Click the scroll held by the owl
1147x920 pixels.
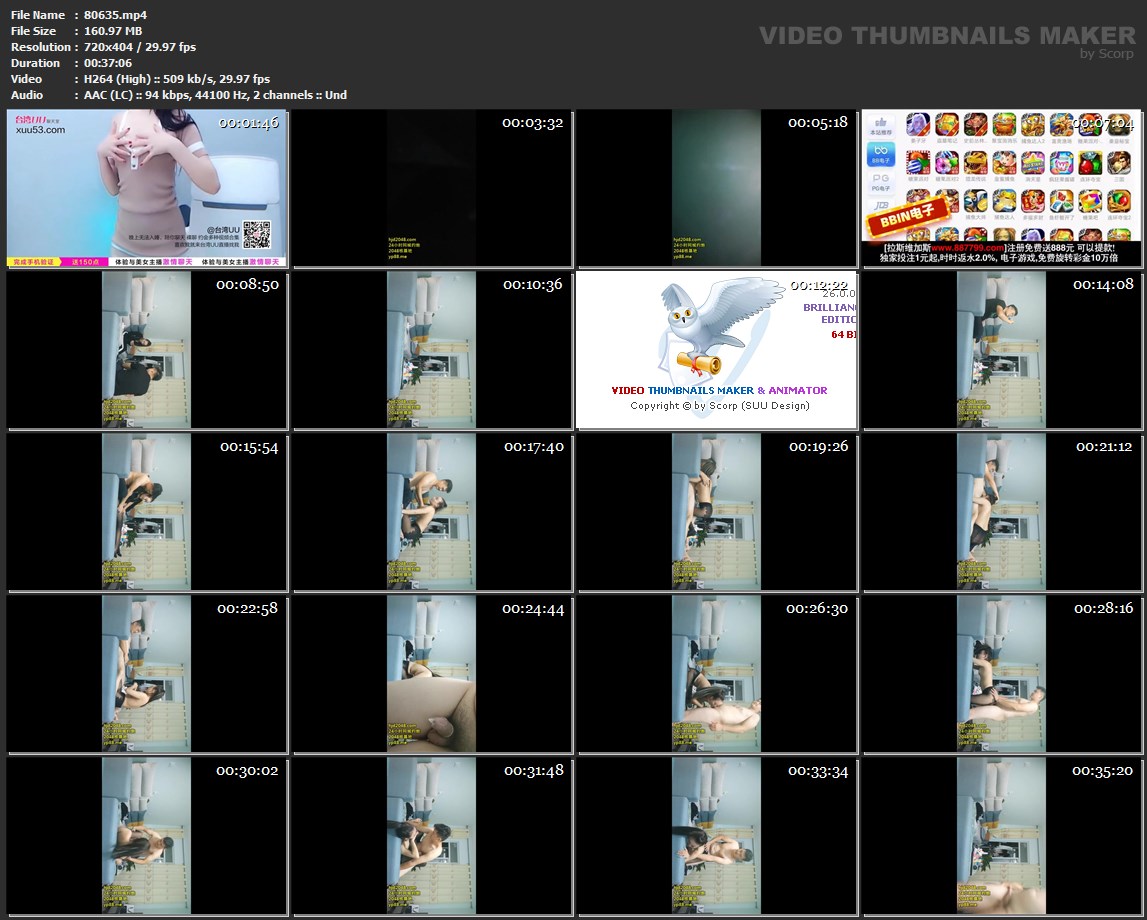click(x=697, y=361)
